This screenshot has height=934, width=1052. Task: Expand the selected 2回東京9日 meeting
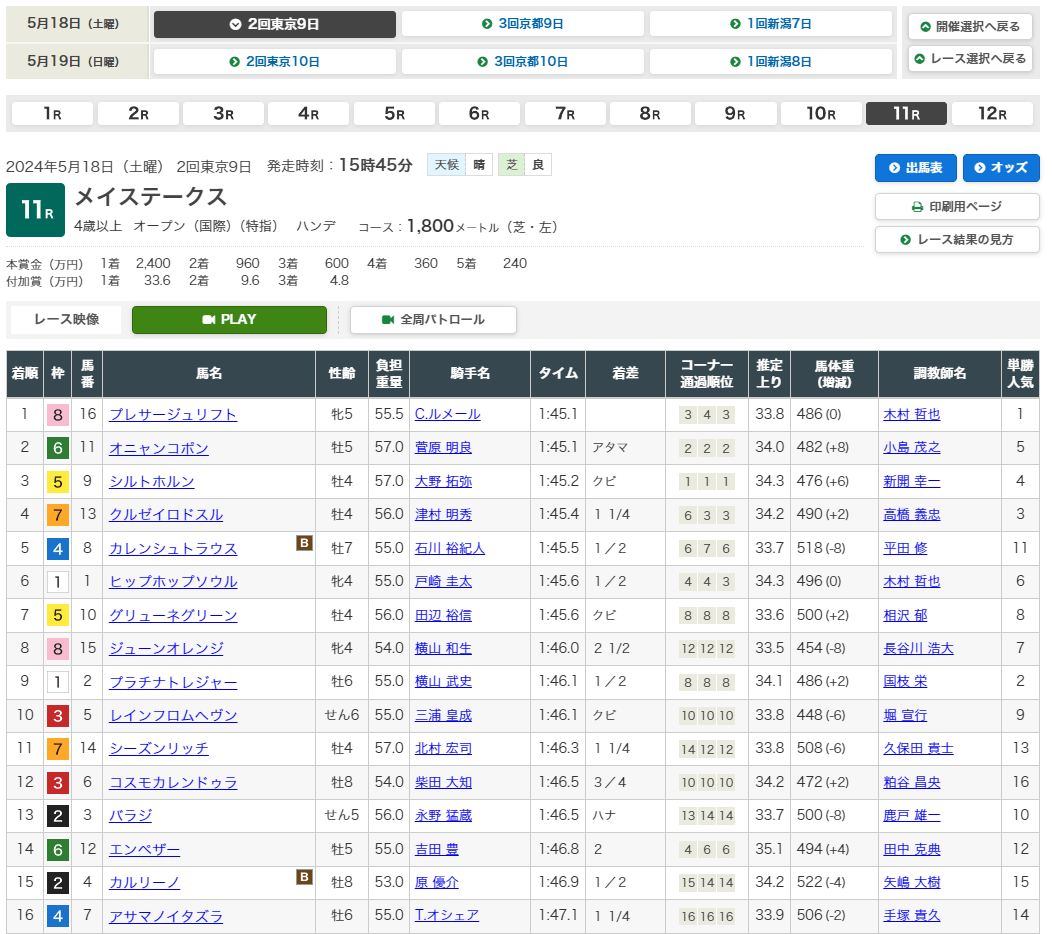tap(274, 24)
